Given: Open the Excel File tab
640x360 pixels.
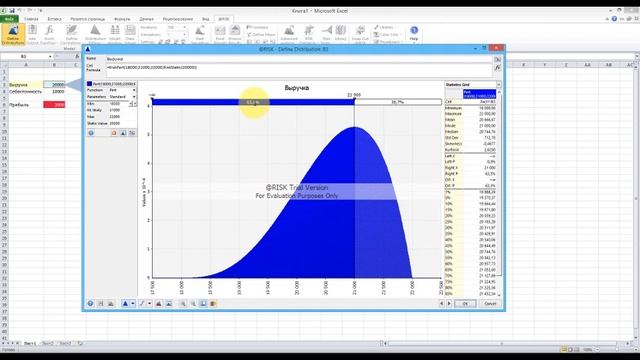Looking at the screenshot, I should [x=9, y=19].
